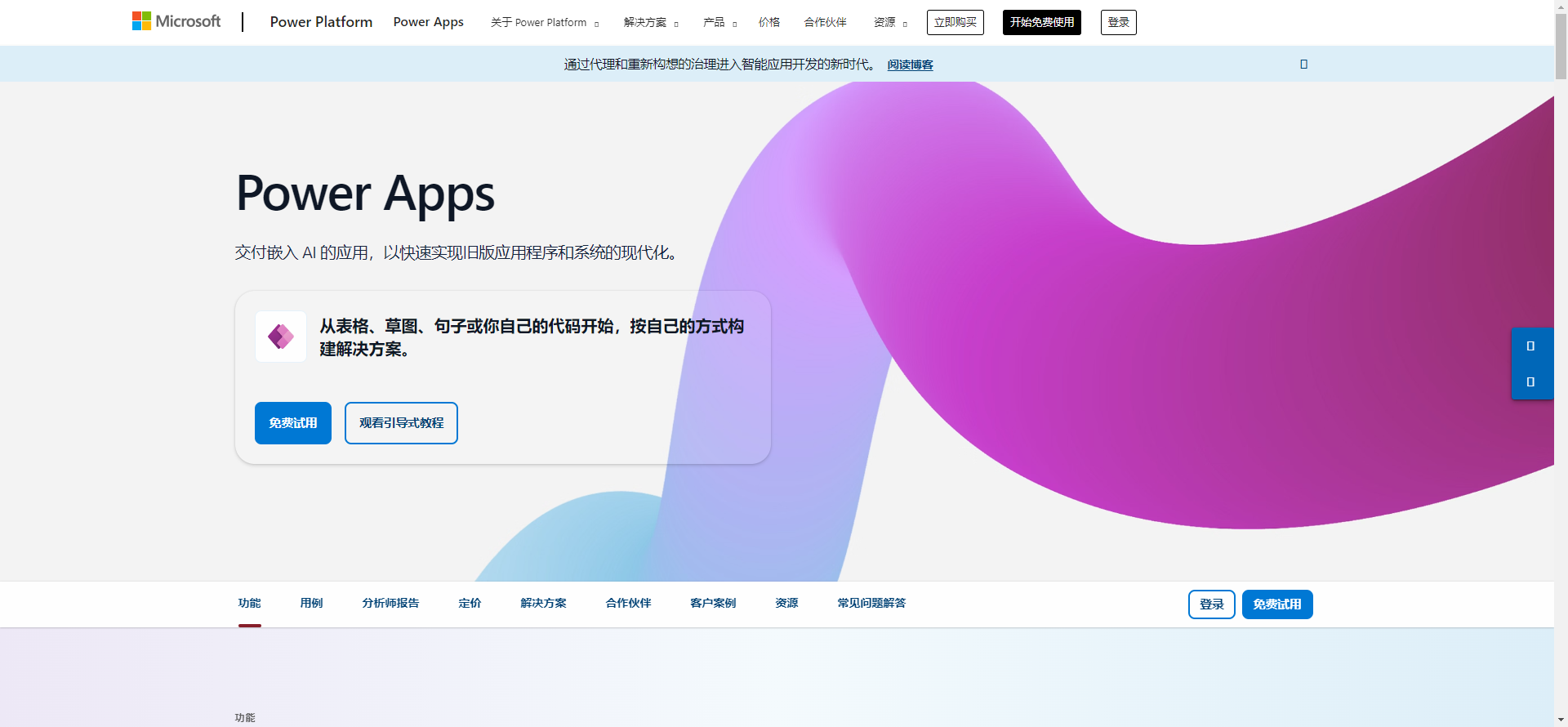Screen dimensions: 1568x727
Task: Click the 登录 button in the header
Action: click(1118, 23)
